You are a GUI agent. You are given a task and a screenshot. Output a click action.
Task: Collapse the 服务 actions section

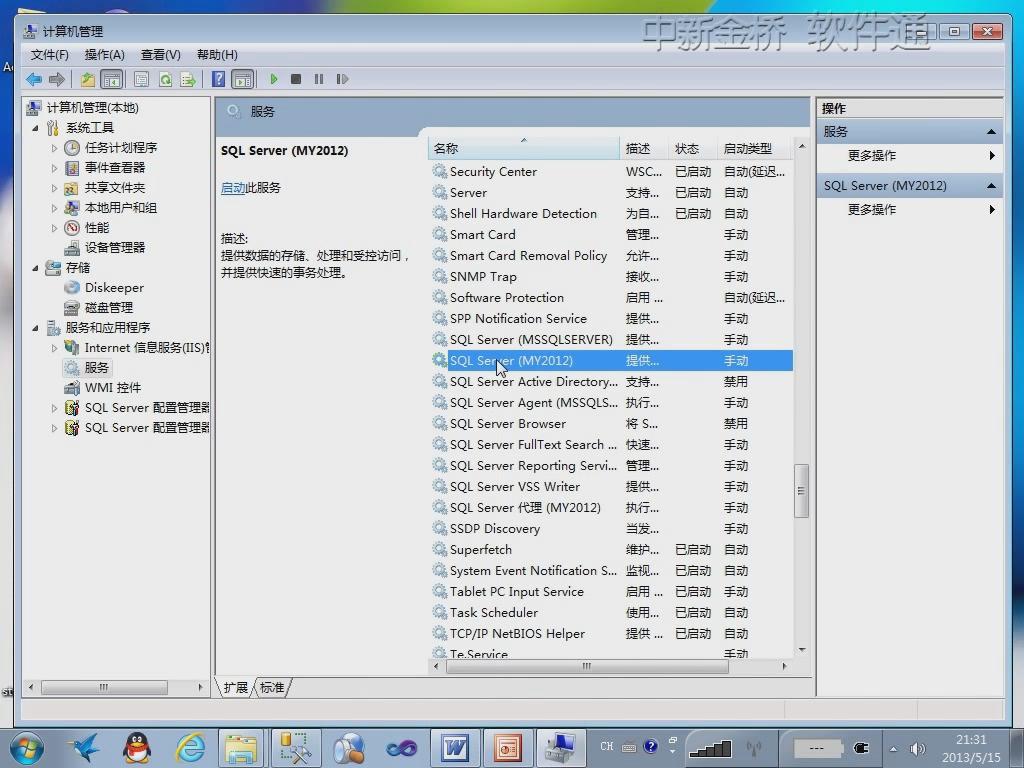pos(991,132)
